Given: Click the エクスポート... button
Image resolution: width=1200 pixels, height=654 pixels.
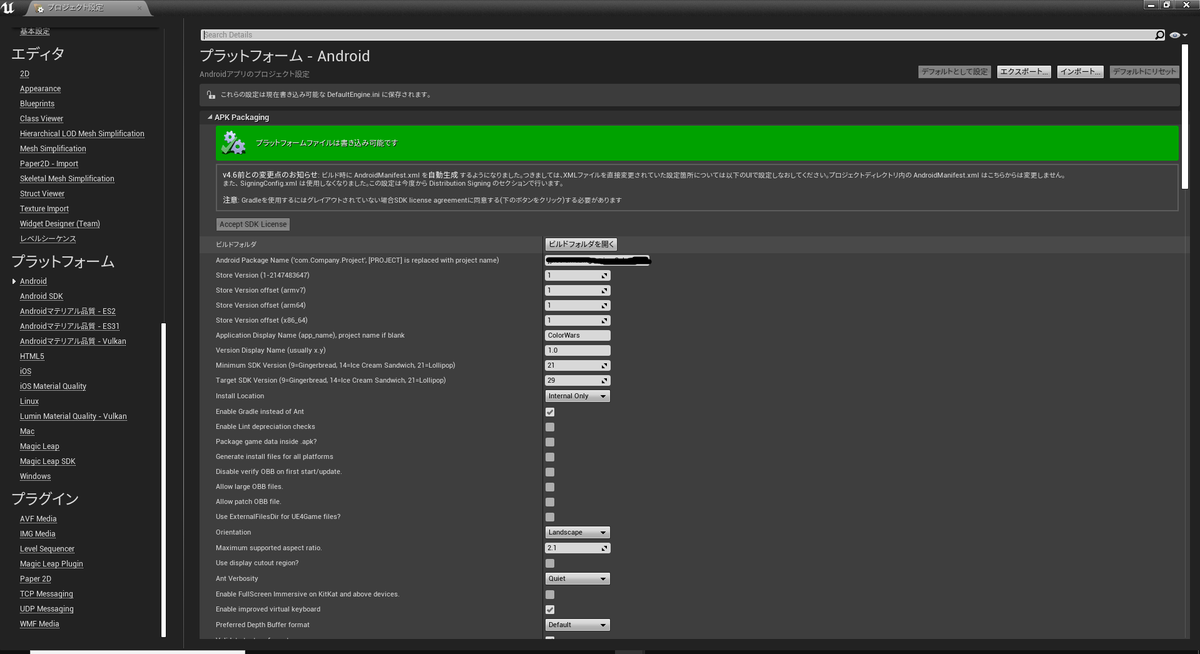Looking at the screenshot, I should pyautogui.click(x=1023, y=72).
